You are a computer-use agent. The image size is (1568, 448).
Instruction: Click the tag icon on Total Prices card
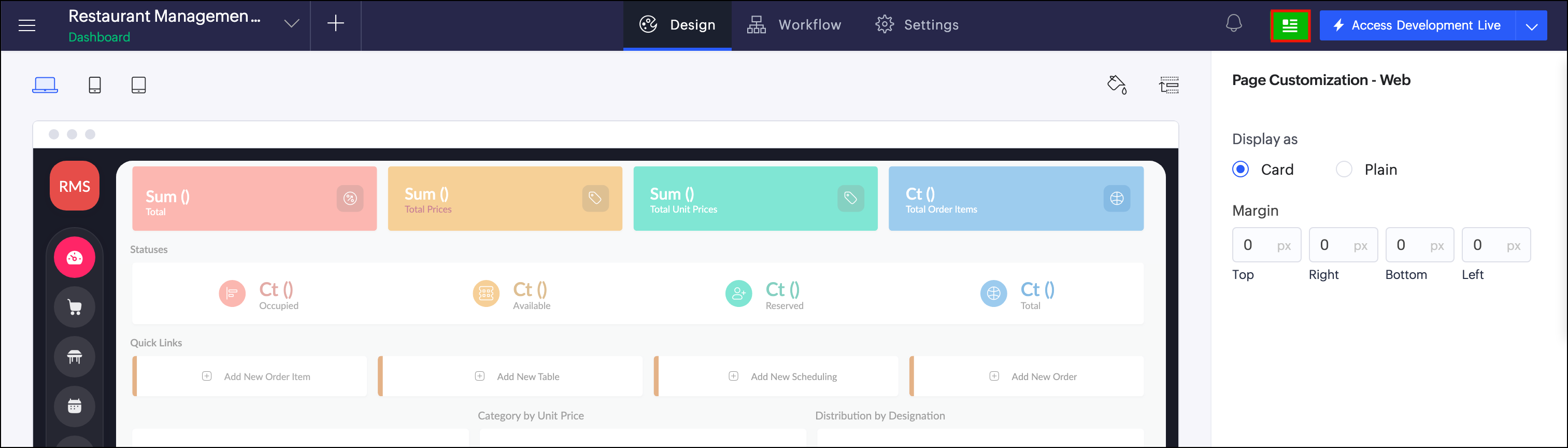595,198
